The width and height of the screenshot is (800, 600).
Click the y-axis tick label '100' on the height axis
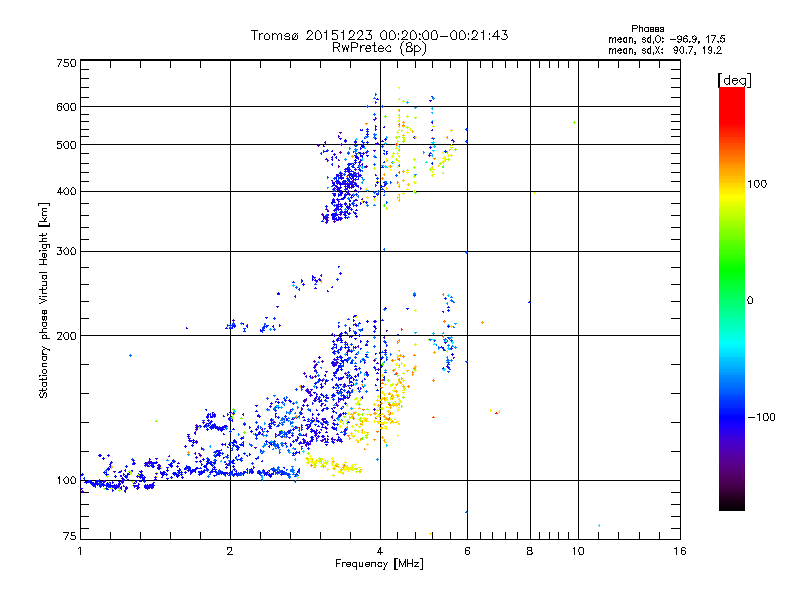(x=66, y=481)
